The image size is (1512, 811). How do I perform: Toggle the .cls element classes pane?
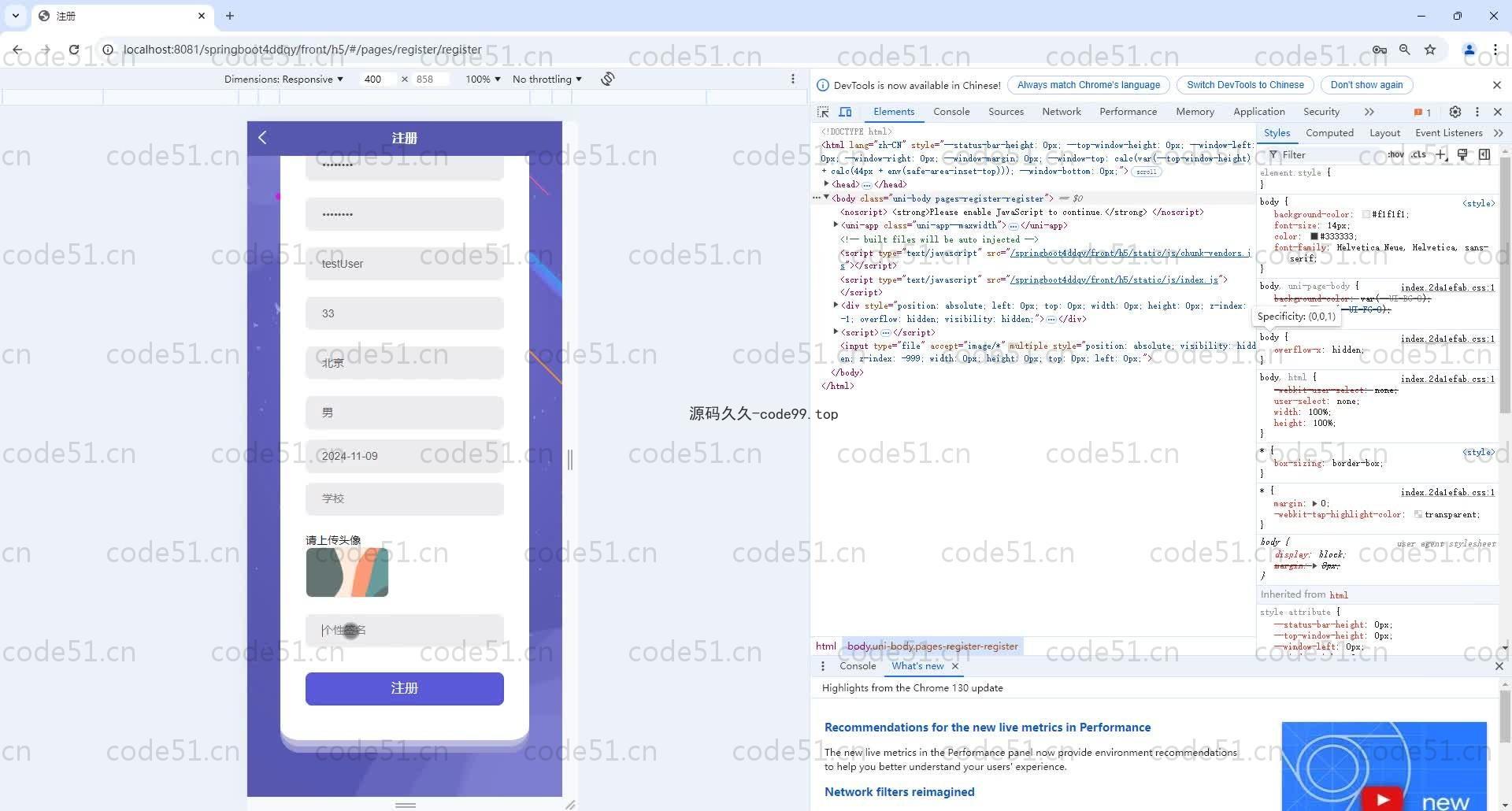click(x=1418, y=155)
